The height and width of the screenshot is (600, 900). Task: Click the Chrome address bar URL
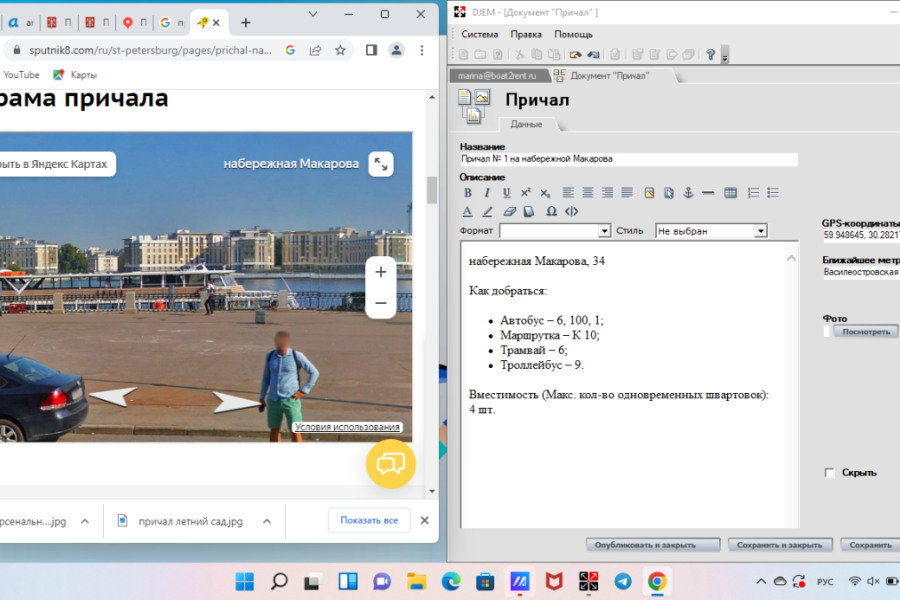point(150,51)
